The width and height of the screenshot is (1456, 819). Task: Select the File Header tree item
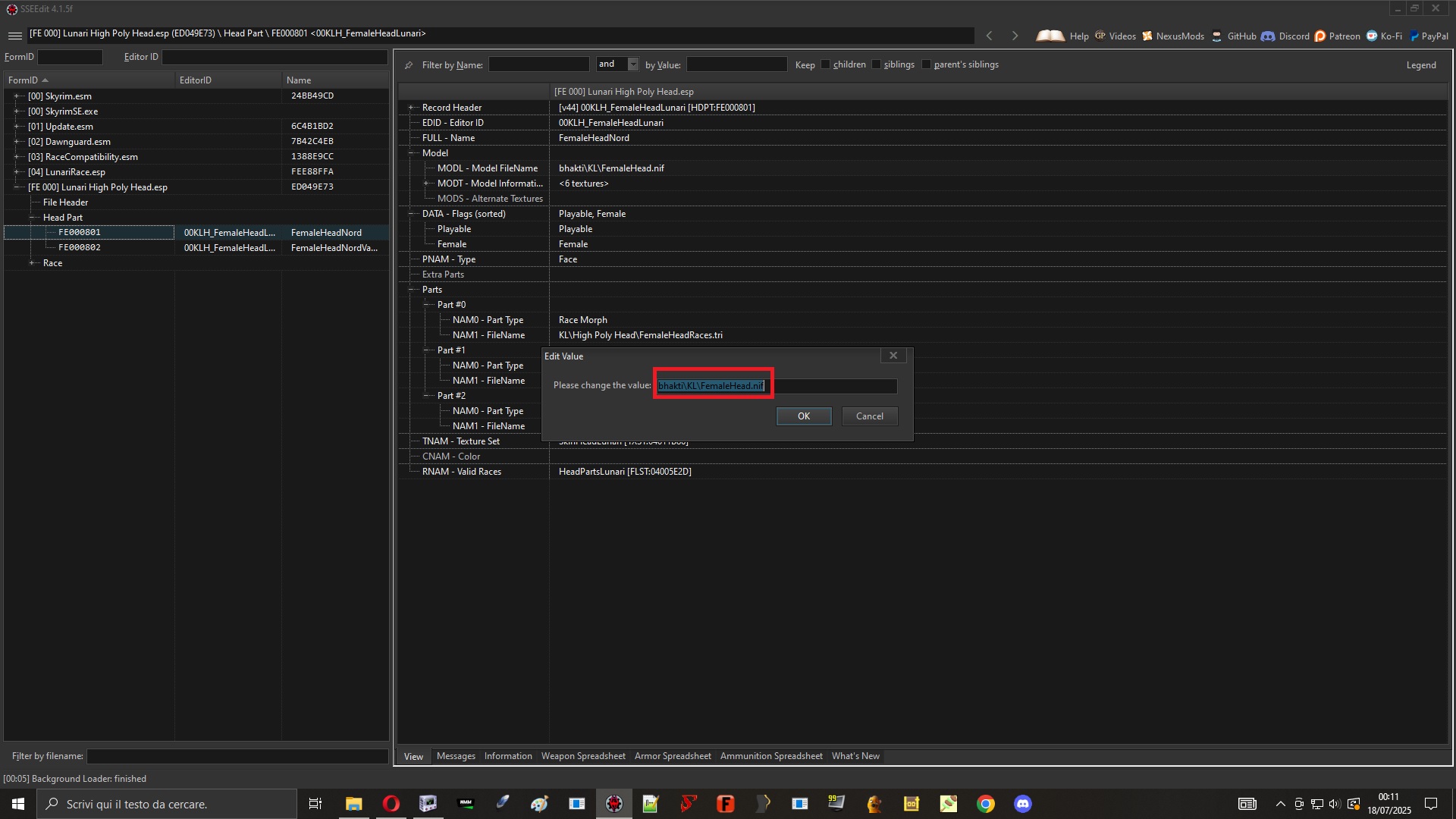[x=65, y=202]
